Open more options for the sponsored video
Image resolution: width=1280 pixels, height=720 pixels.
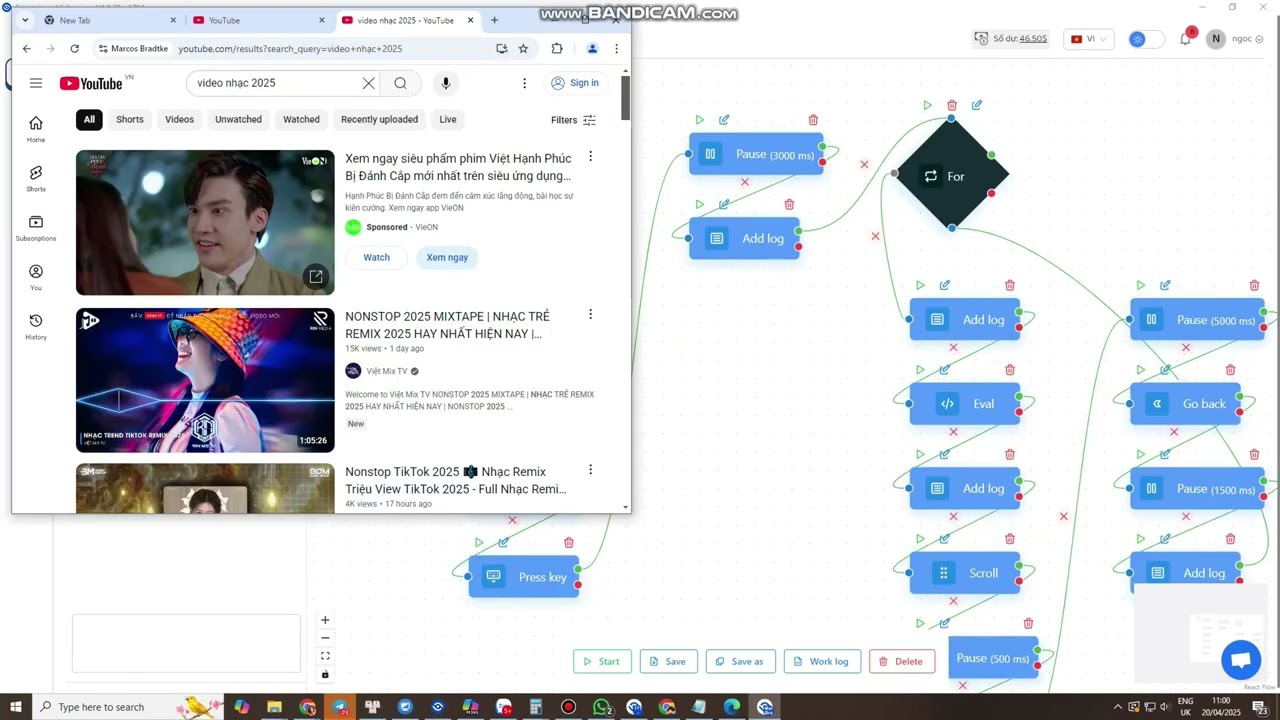point(590,157)
